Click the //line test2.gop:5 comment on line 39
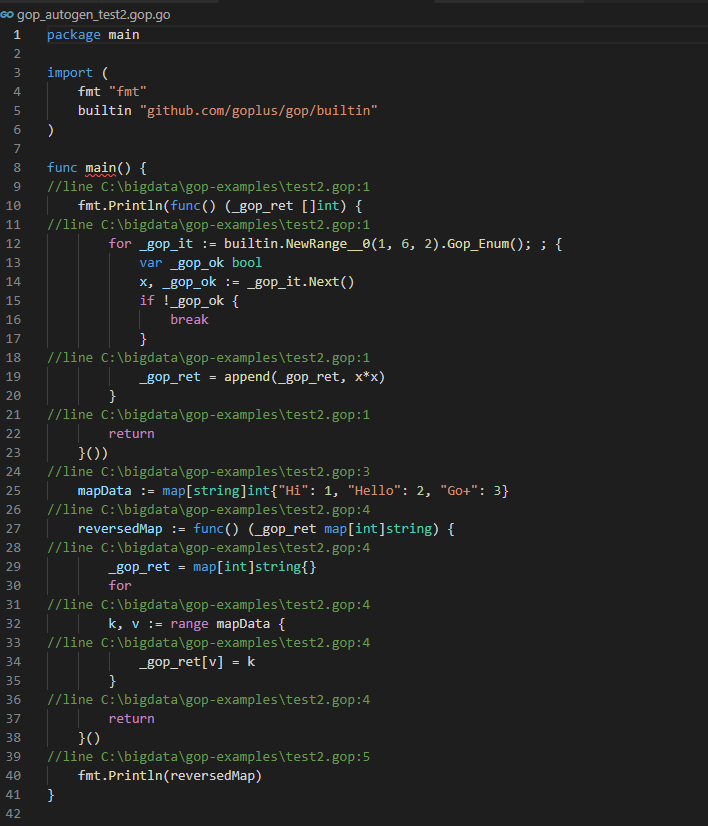This screenshot has width=708, height=826. pos(209,757)
